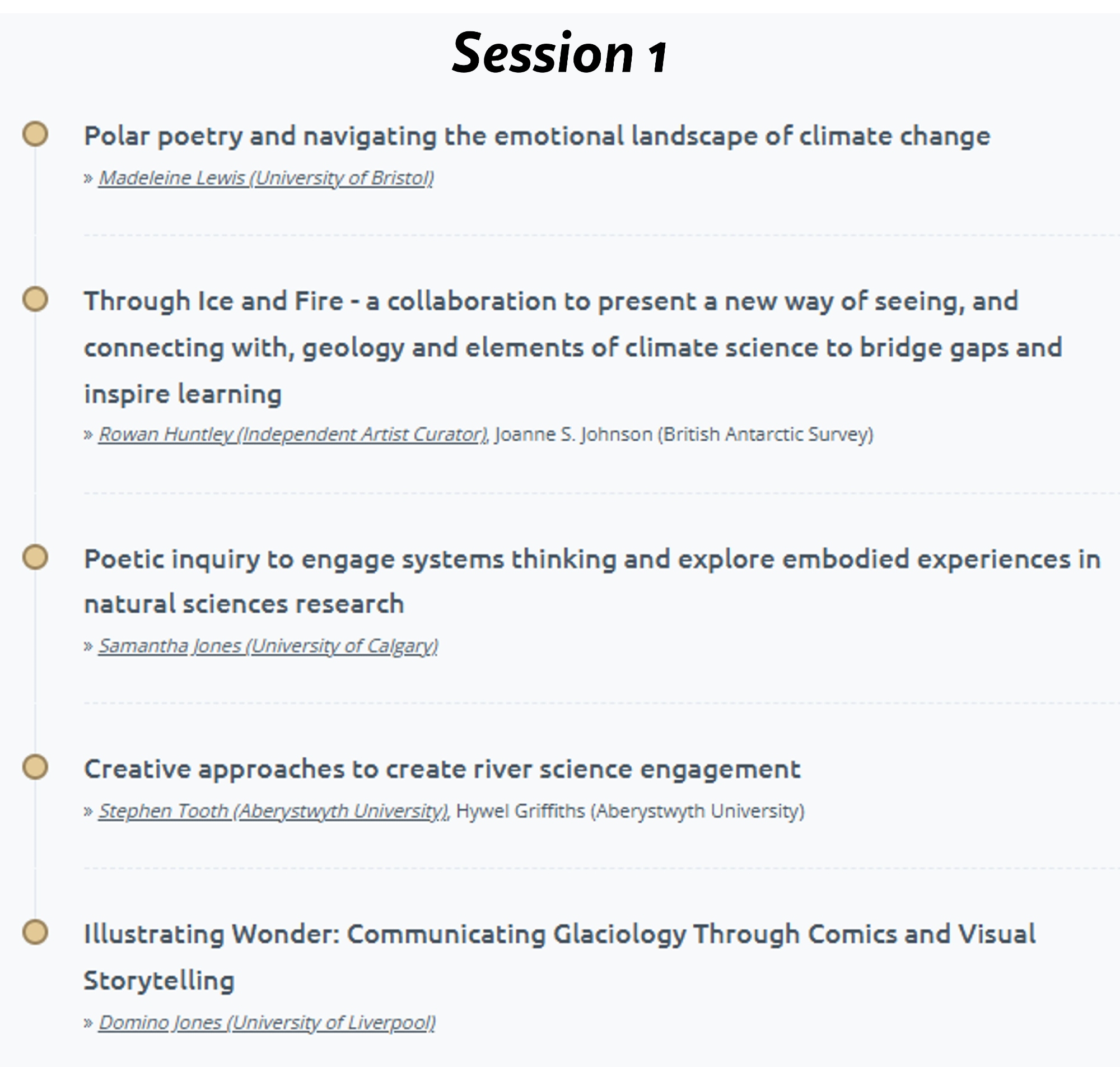Click the Session 1 heading

coord(559,53)
